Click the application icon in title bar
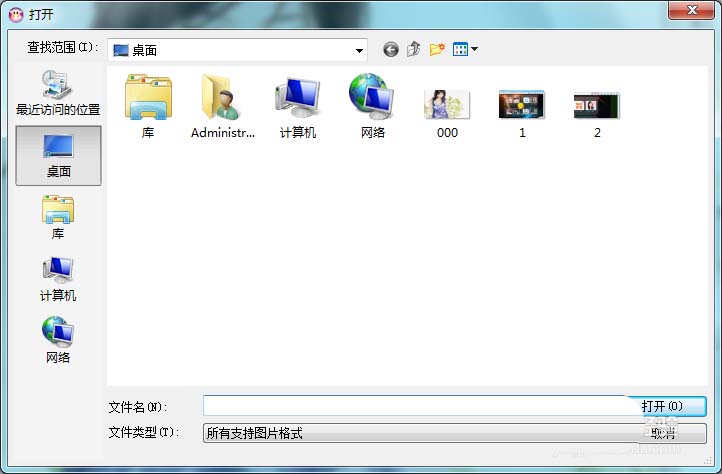Viewport: 722px width, 474px height. point(16,15)
